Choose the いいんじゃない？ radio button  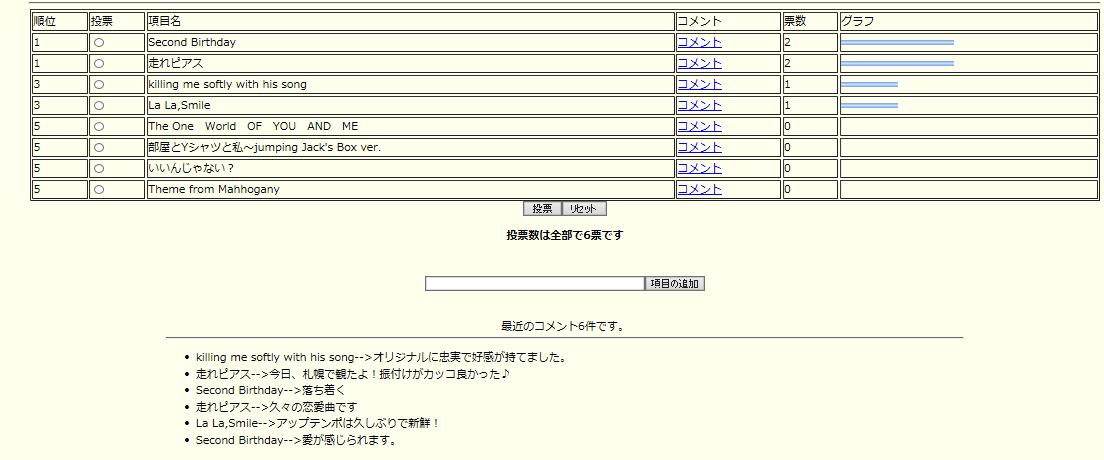(99, 169)
